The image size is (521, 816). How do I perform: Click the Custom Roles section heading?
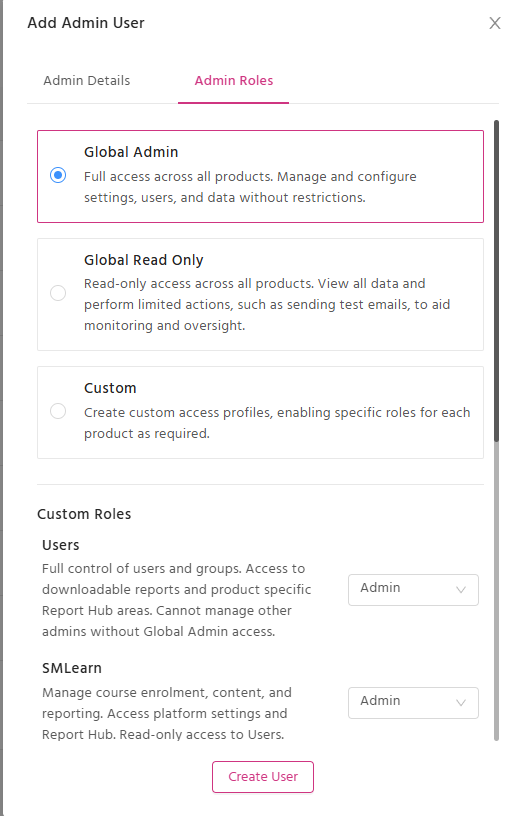pos(84,514)
